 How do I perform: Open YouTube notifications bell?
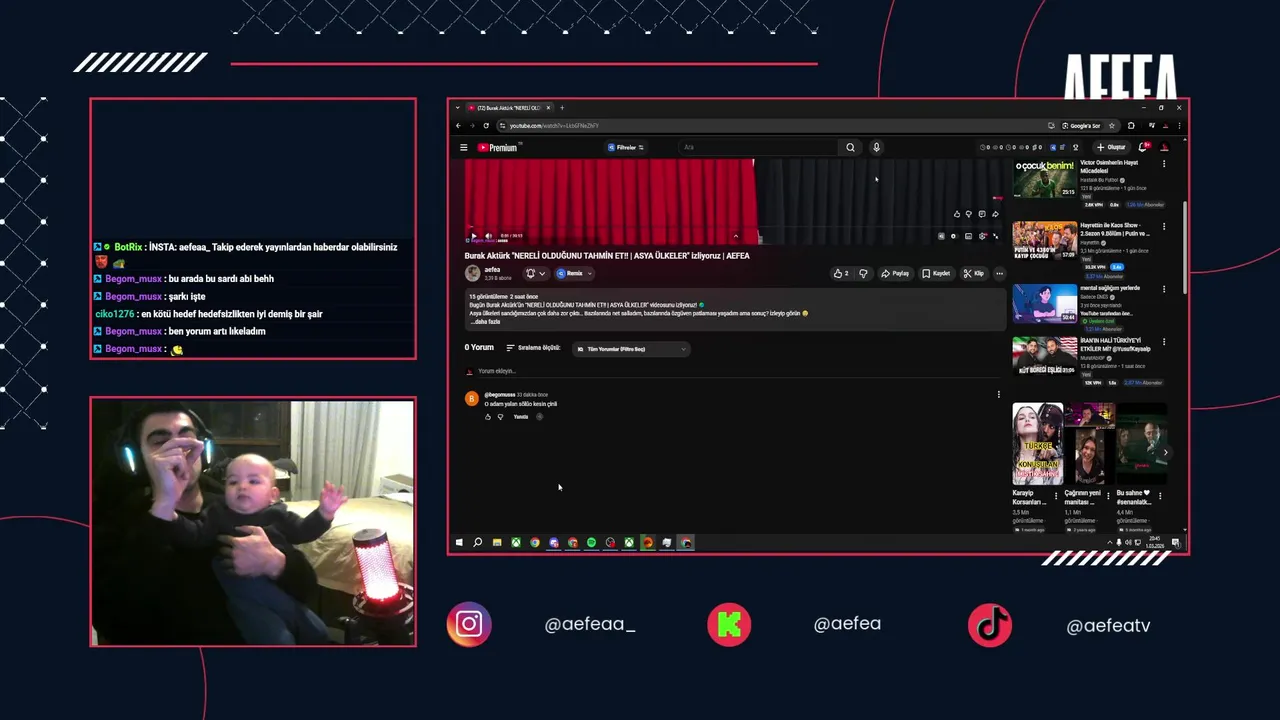[1144, 147]
